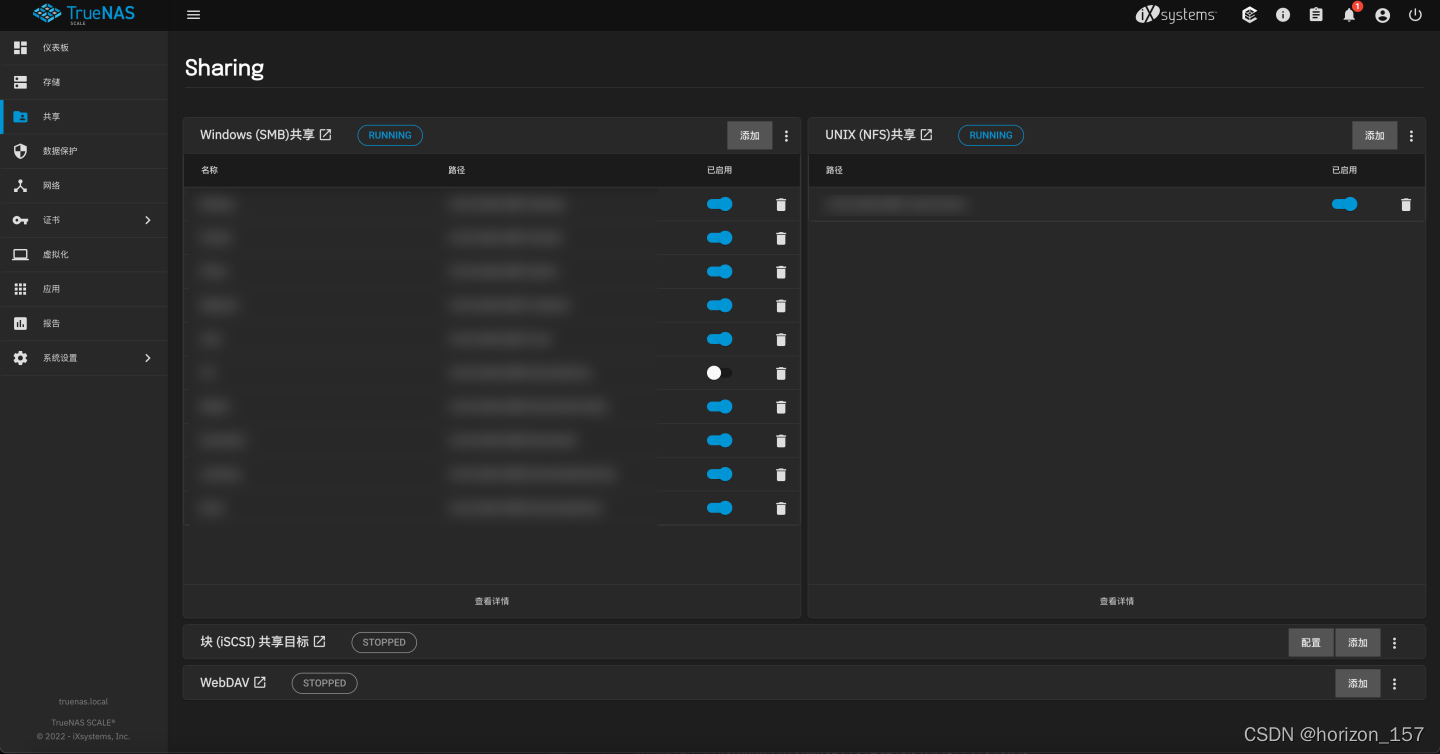Go to 虚拟化 in the sidebar
Screen dimensions: 1440x754
84,255
